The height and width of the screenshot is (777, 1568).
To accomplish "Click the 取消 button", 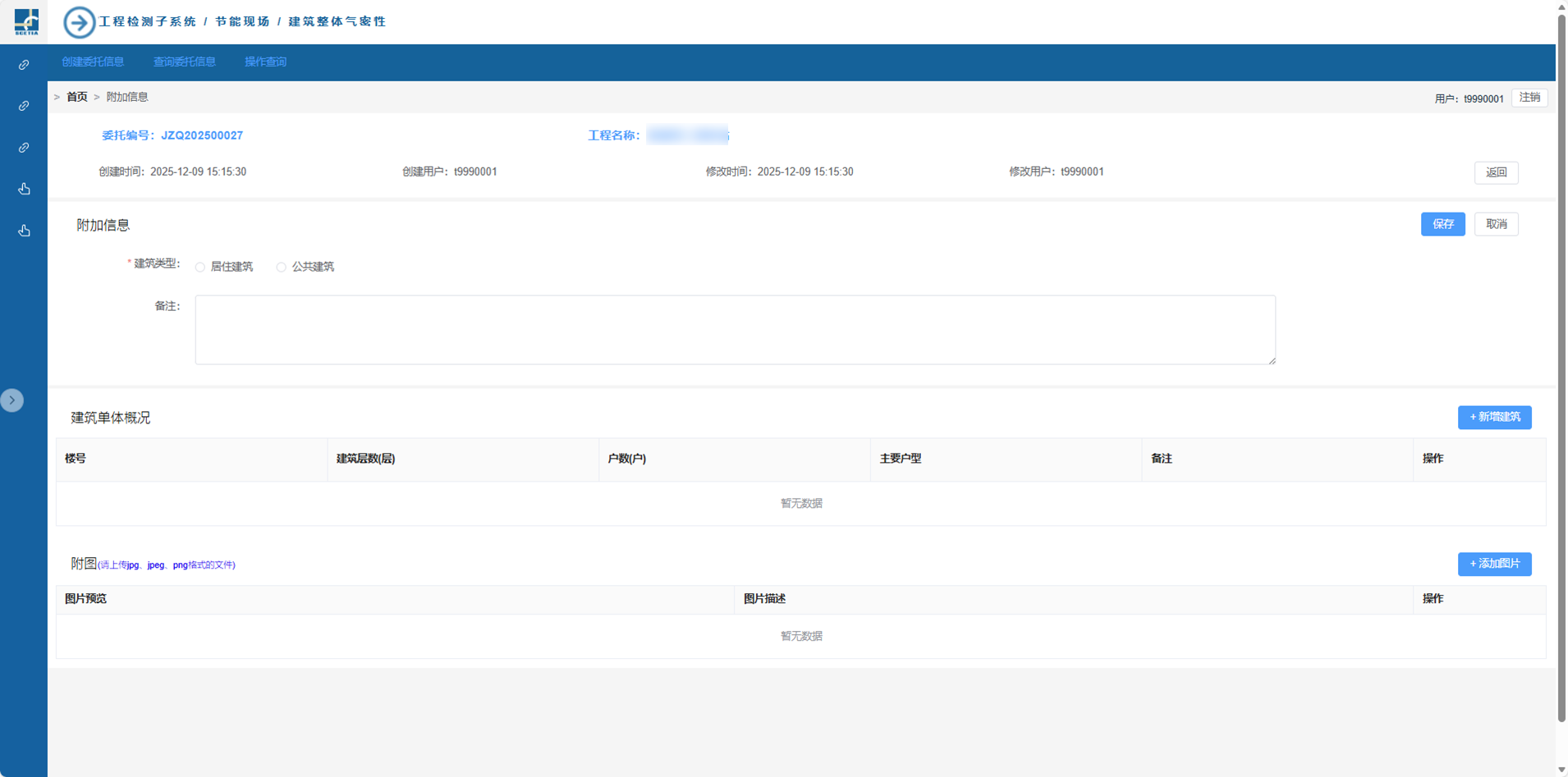I will coord(1496,224).
